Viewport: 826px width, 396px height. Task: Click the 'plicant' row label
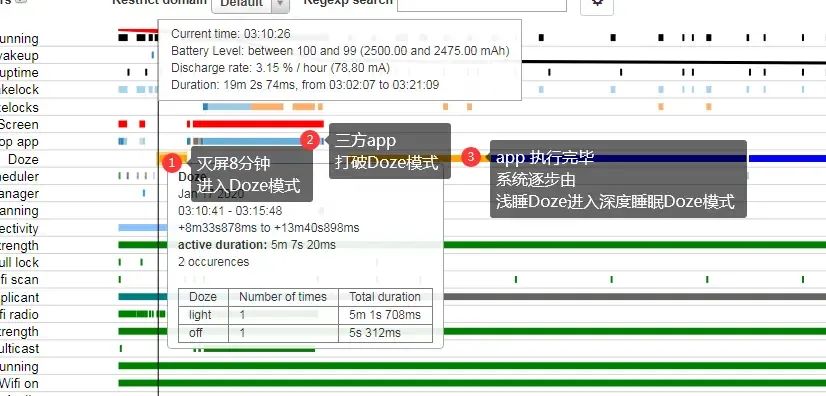(x=19, y=298)
